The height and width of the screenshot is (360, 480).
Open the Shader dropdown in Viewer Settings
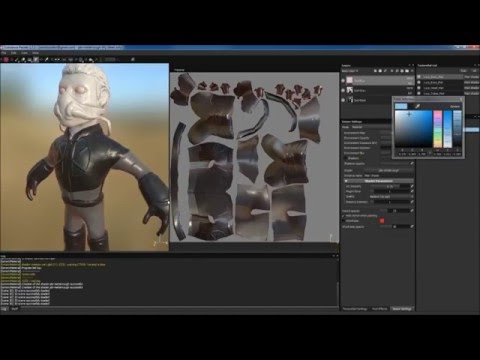tap(390, 170)
